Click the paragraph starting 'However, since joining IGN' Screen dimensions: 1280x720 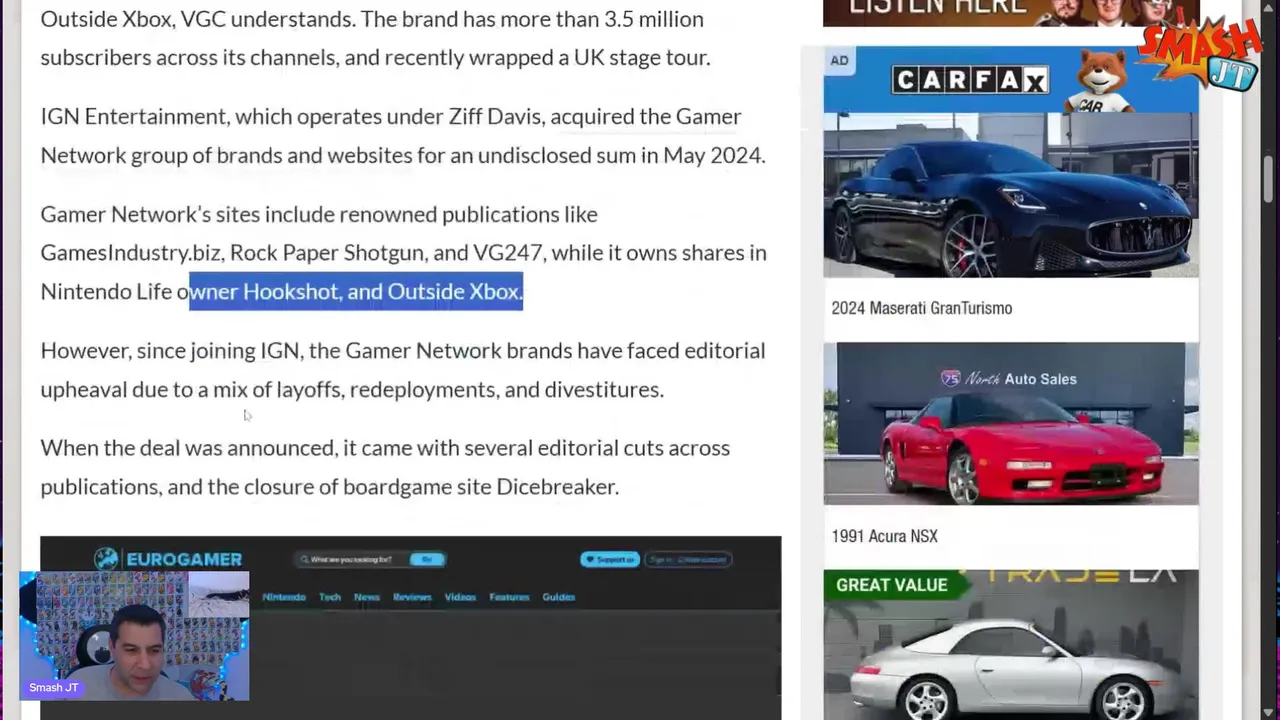coord(403,370)
